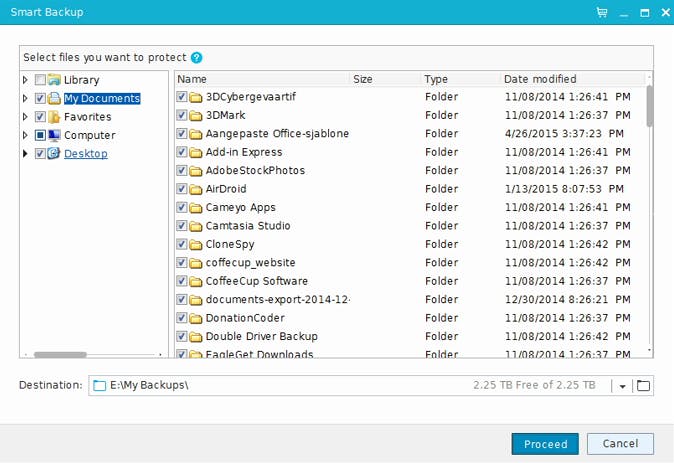Click the tree panel horizontal scrollbar thumb
674x463 pixels.
pyautogui.click(x=60, y=355)
